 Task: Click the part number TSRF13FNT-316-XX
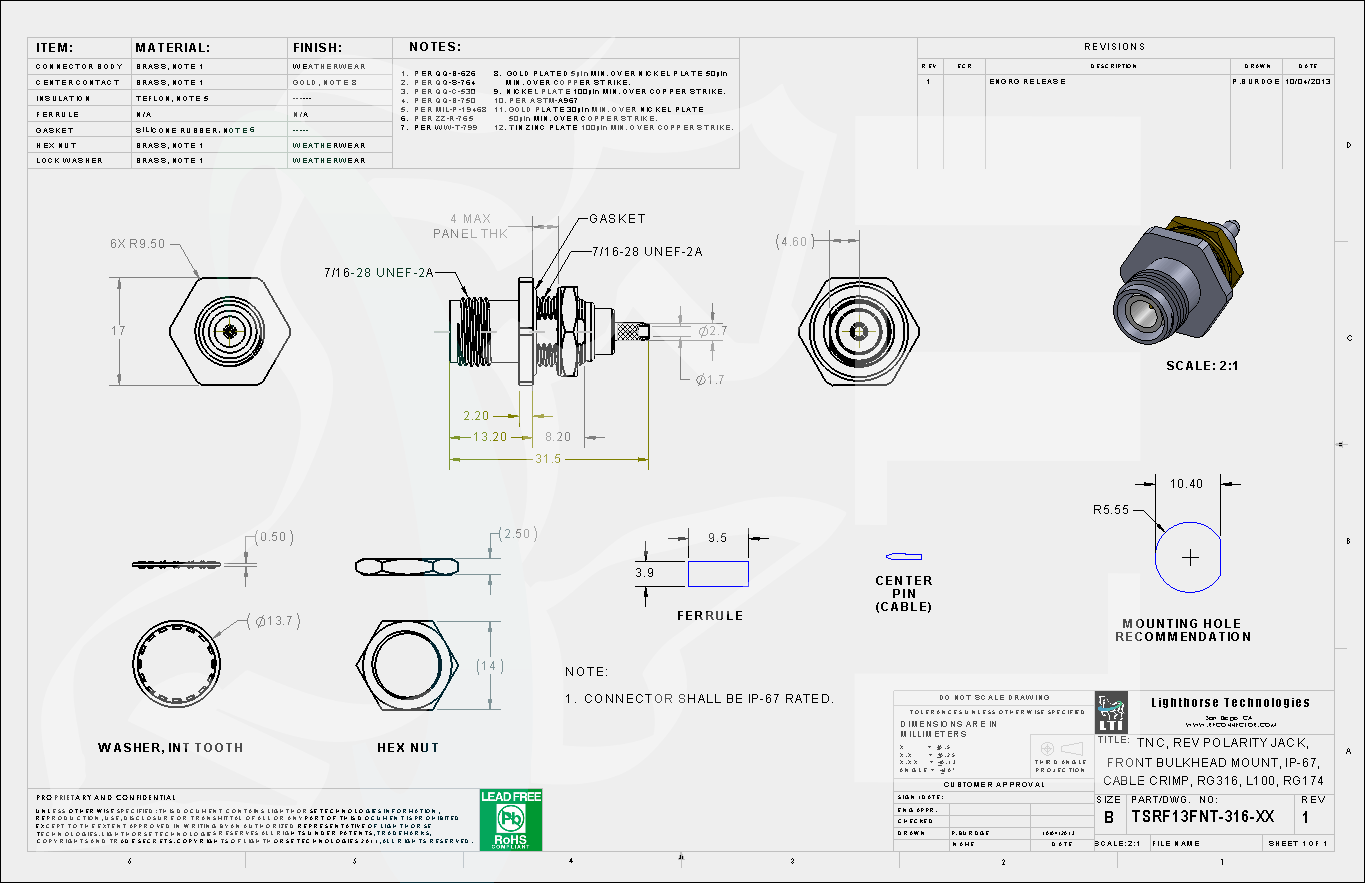tap(1202, 817)
